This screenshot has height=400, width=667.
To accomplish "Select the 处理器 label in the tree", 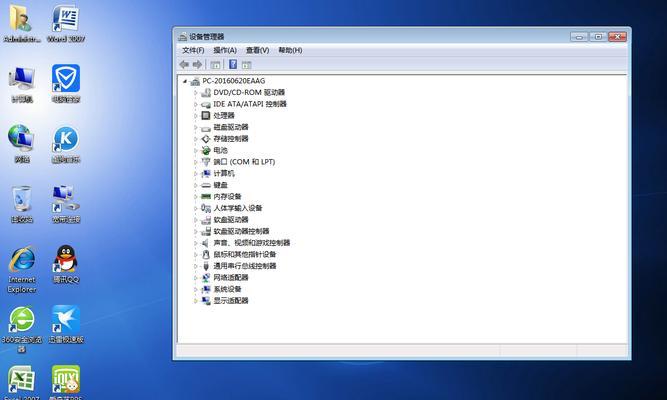I will click(x=224, y=115).
